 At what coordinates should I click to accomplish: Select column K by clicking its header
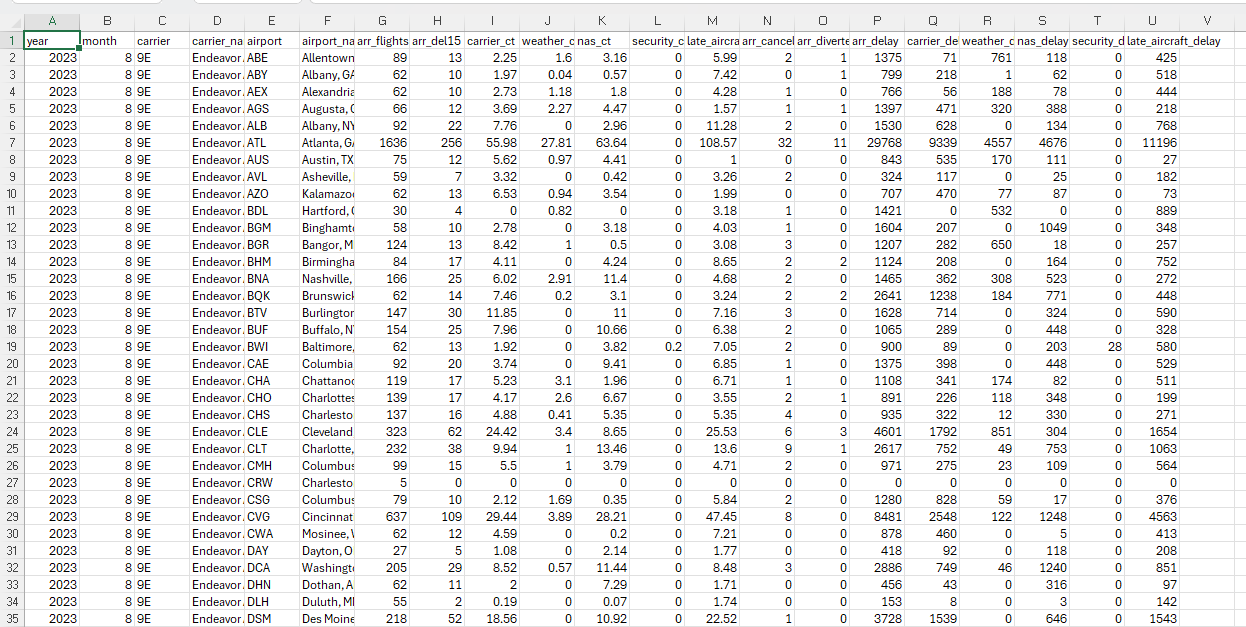pyautogui.click(x=601, y=20)
